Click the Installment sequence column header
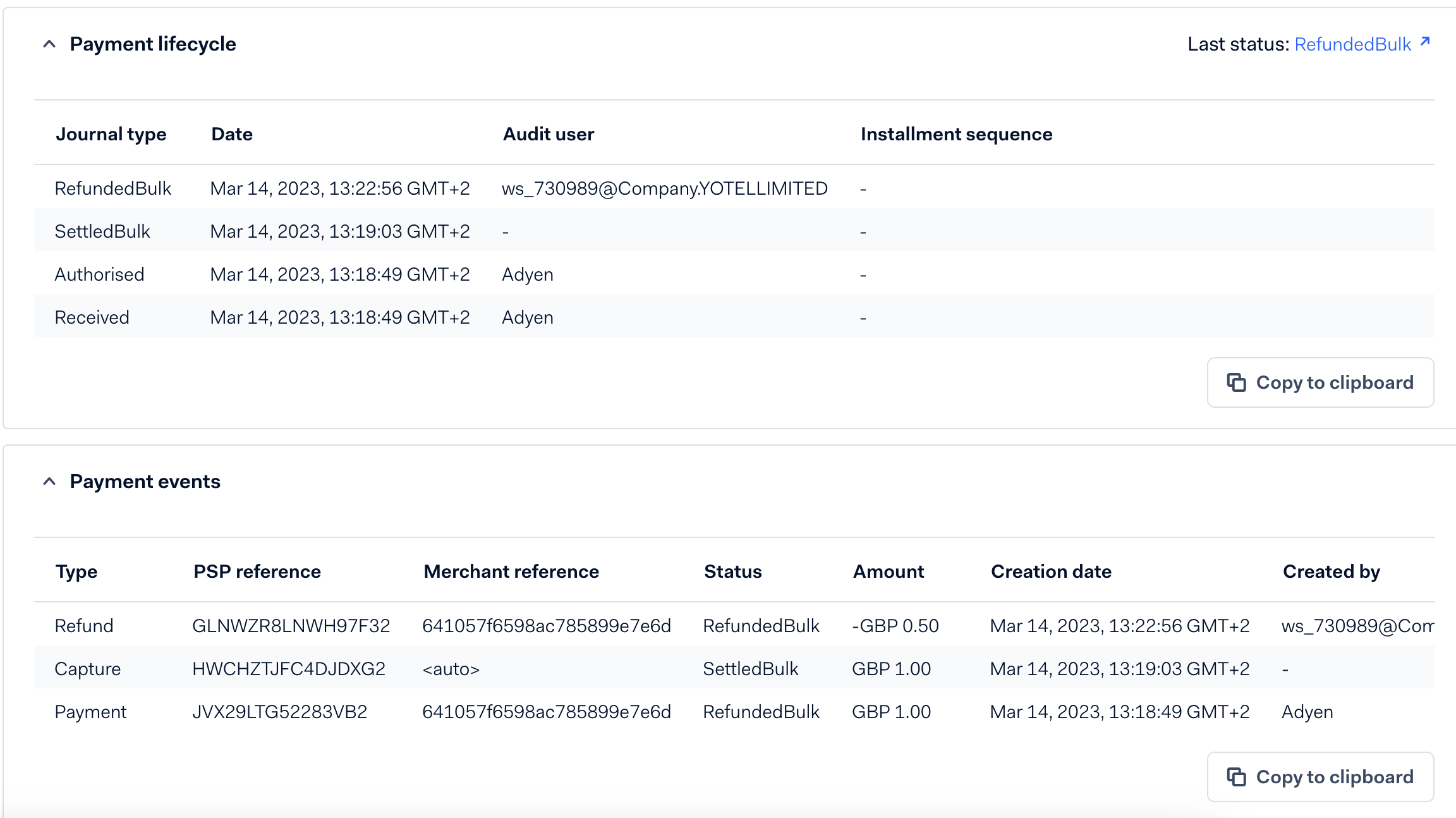The width and height of the screenshot is (1456, 818). (x=957, y=133)
